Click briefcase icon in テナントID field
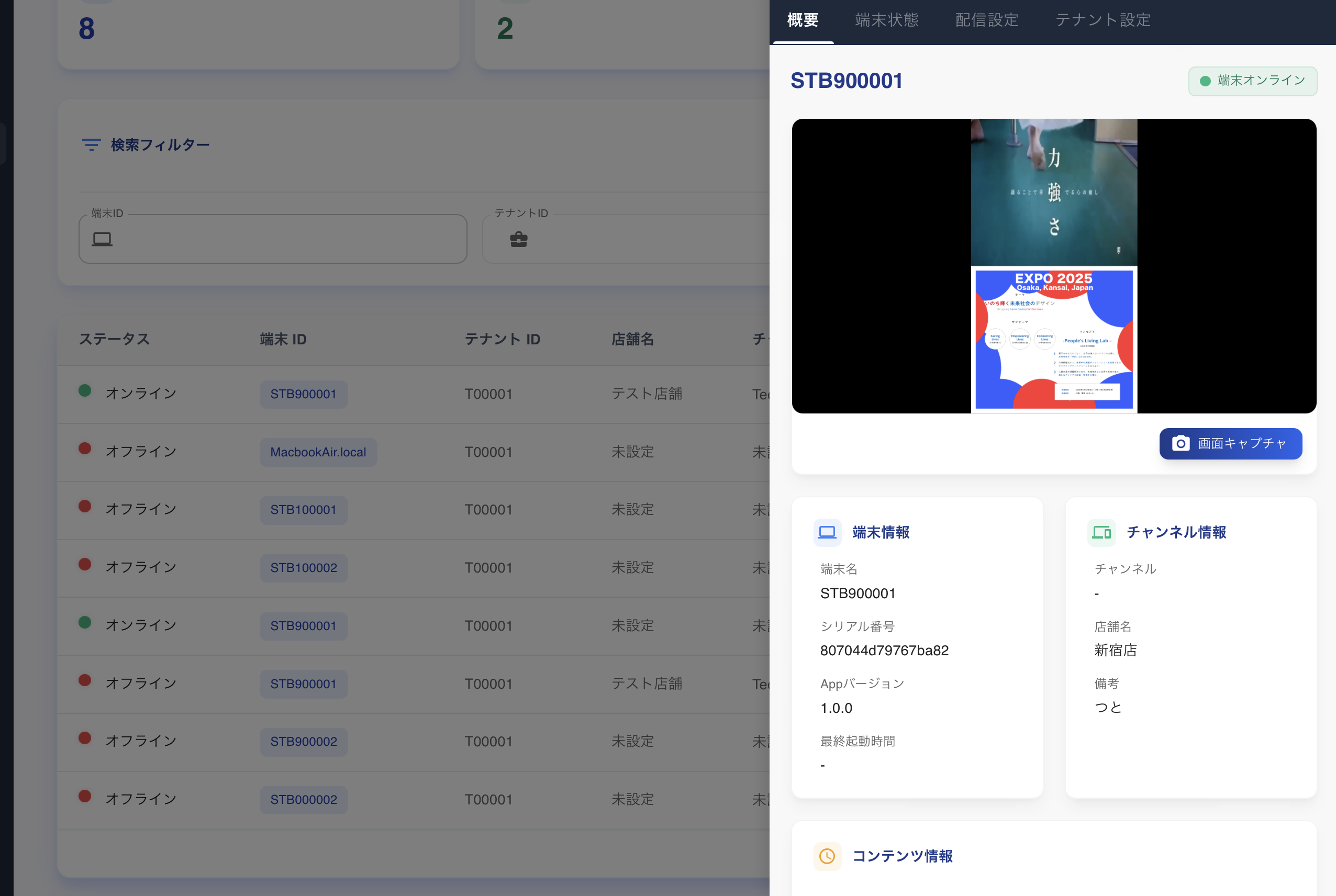The width and height of the screenshot is (1336, 896). coord(518,239)
